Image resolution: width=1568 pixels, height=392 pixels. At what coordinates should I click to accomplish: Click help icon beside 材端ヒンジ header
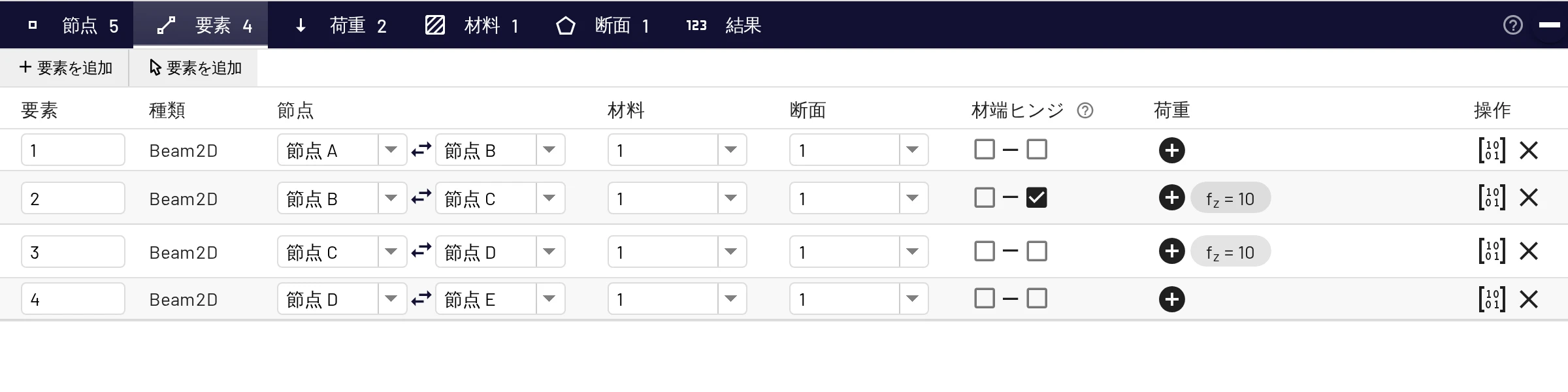[1085, 110]
